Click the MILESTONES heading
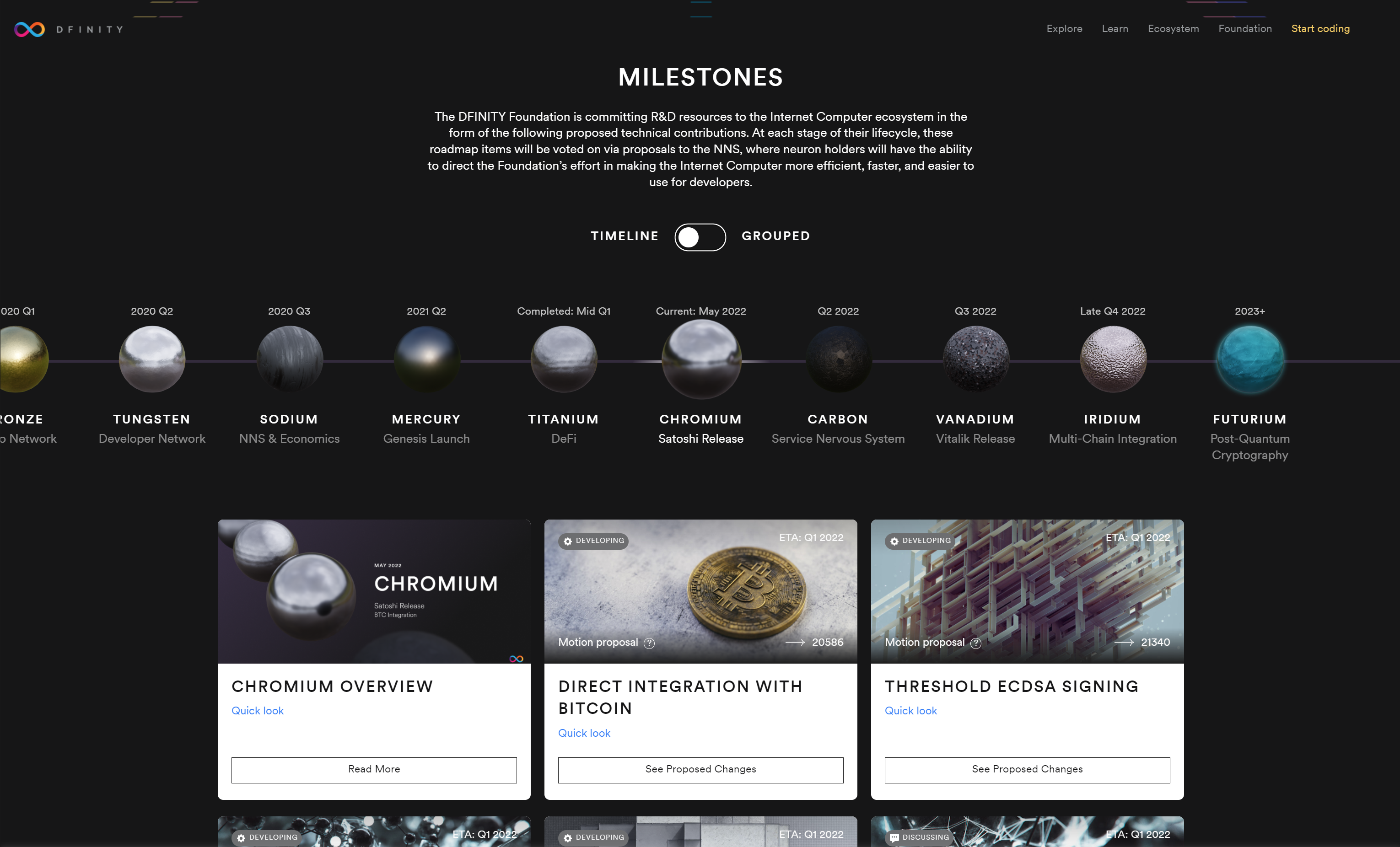The height and width of the screenshot is (847, 1400). pyautogui.click(x=700, y=77)
